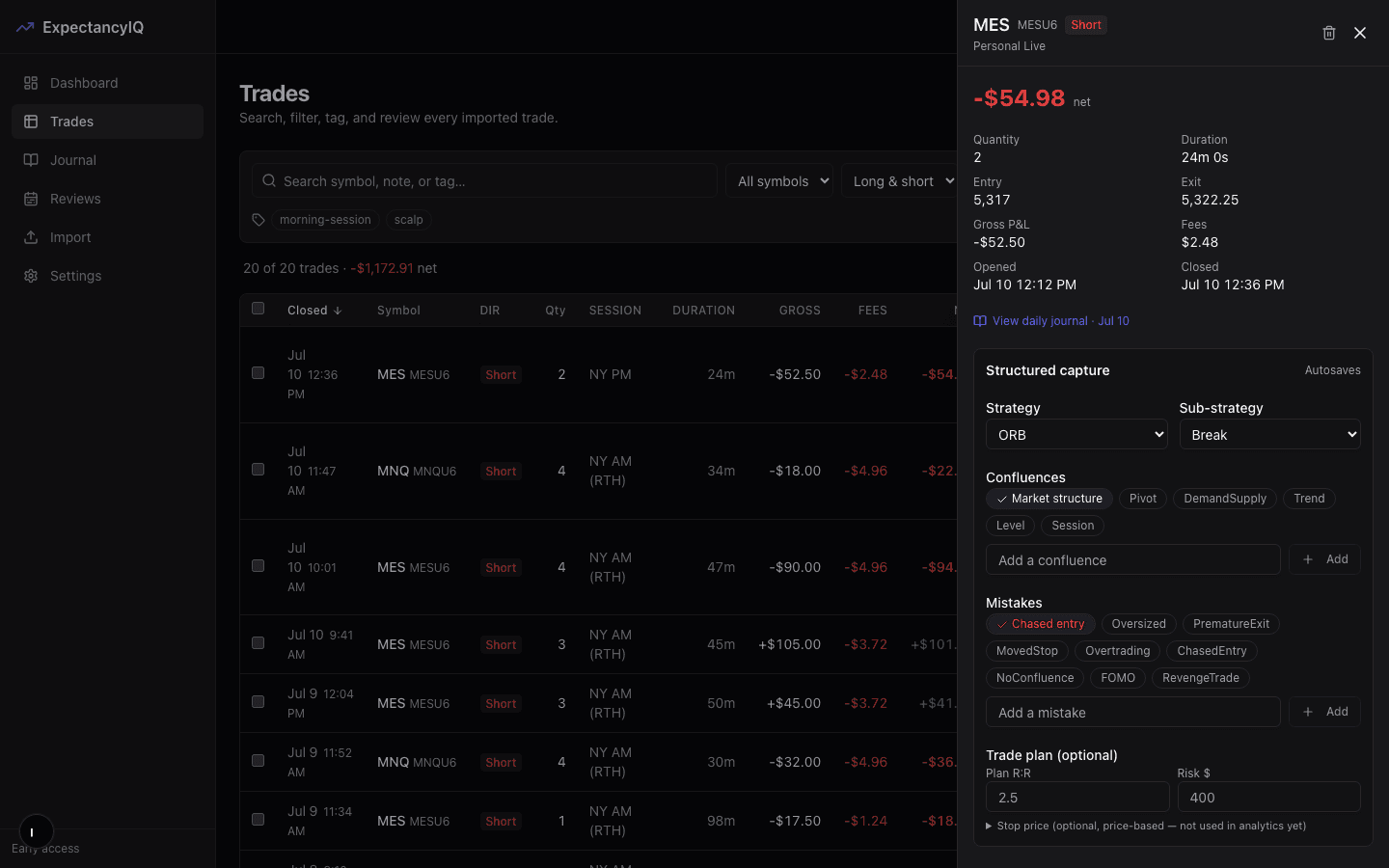
Task: Toggle the Level confluence chip
Action: pos(1010,526)
